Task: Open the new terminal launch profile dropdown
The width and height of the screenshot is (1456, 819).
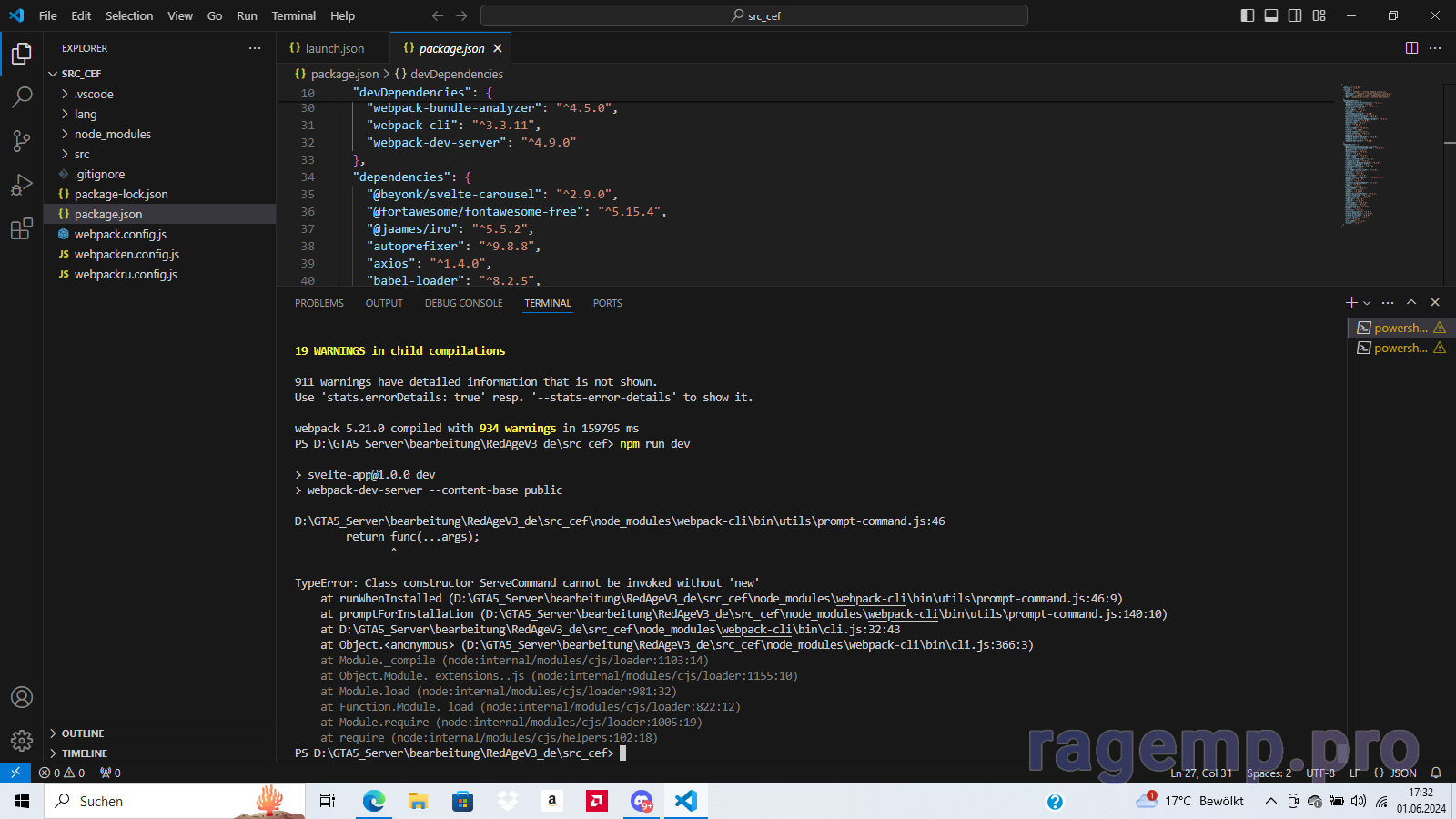Action: pyautogui.click(x=1367, y=303)
